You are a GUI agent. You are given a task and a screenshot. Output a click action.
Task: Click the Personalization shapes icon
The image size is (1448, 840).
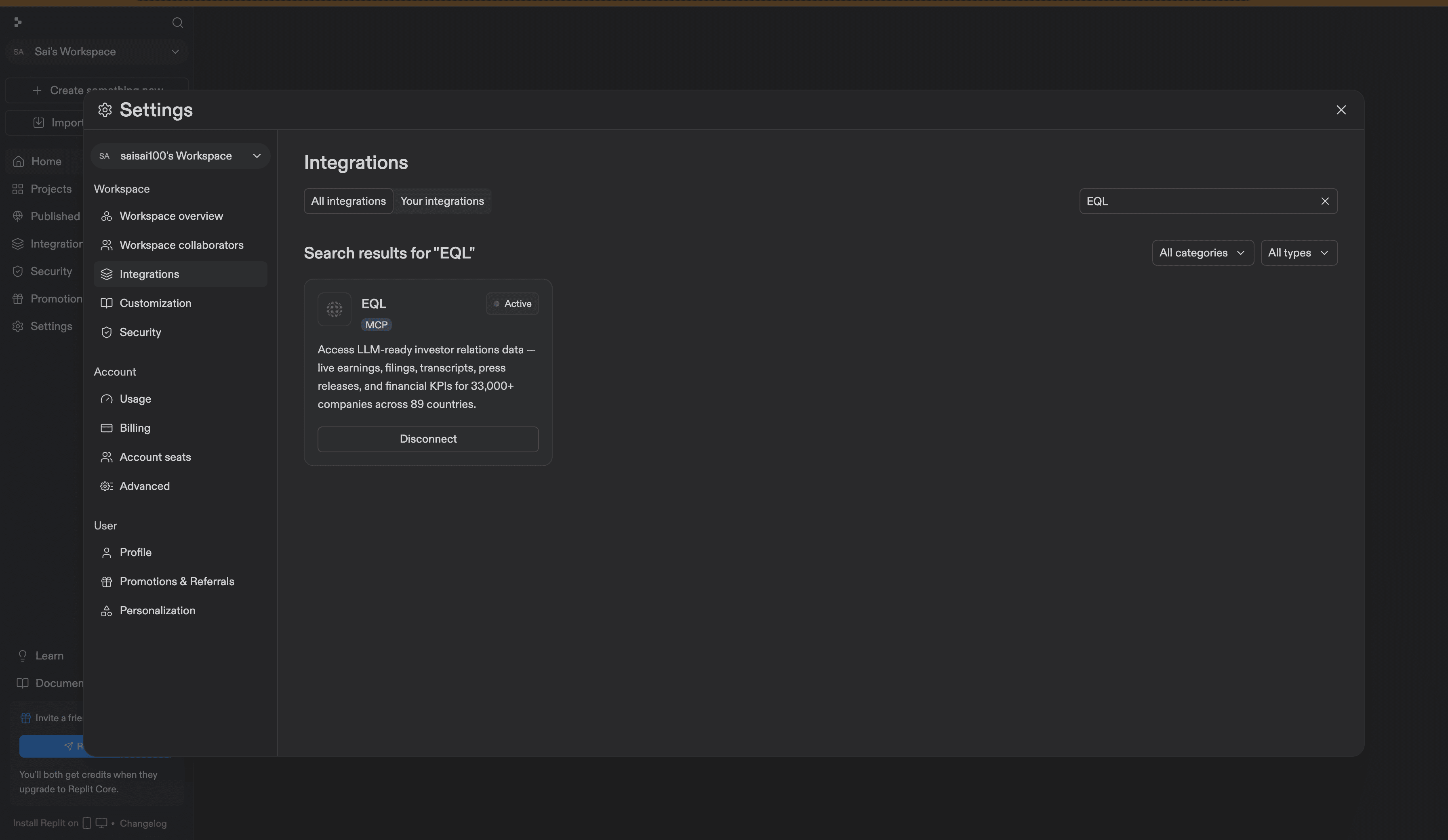pyautogui.click(x=106, y=611)
